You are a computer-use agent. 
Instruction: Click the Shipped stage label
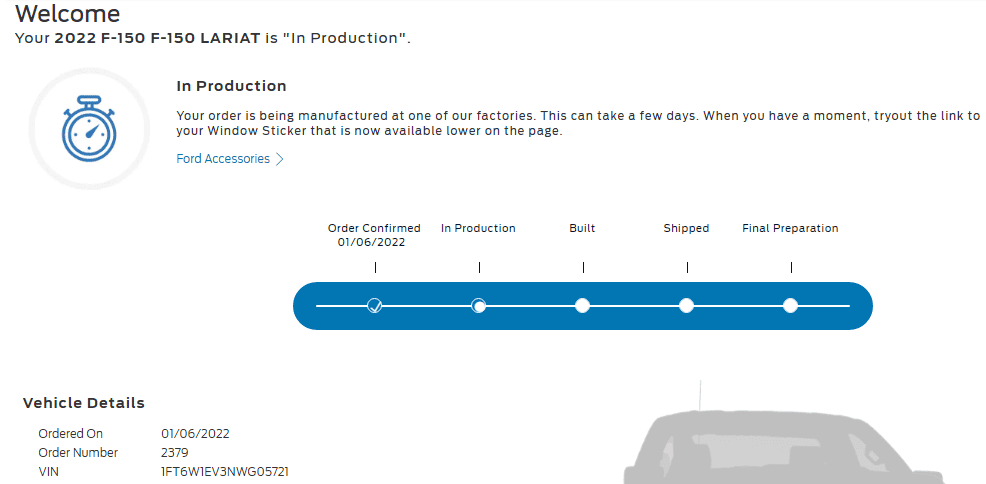tap(686, 228)
